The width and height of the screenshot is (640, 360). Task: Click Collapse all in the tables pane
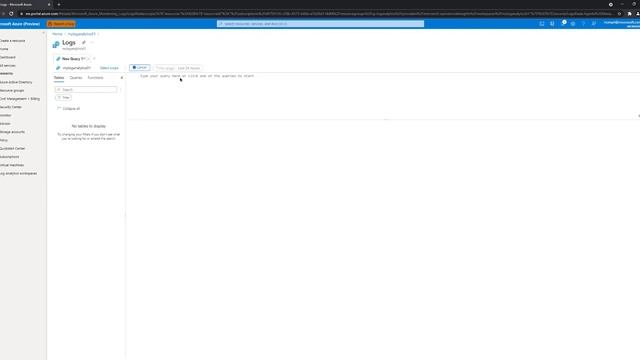[69, 109]
